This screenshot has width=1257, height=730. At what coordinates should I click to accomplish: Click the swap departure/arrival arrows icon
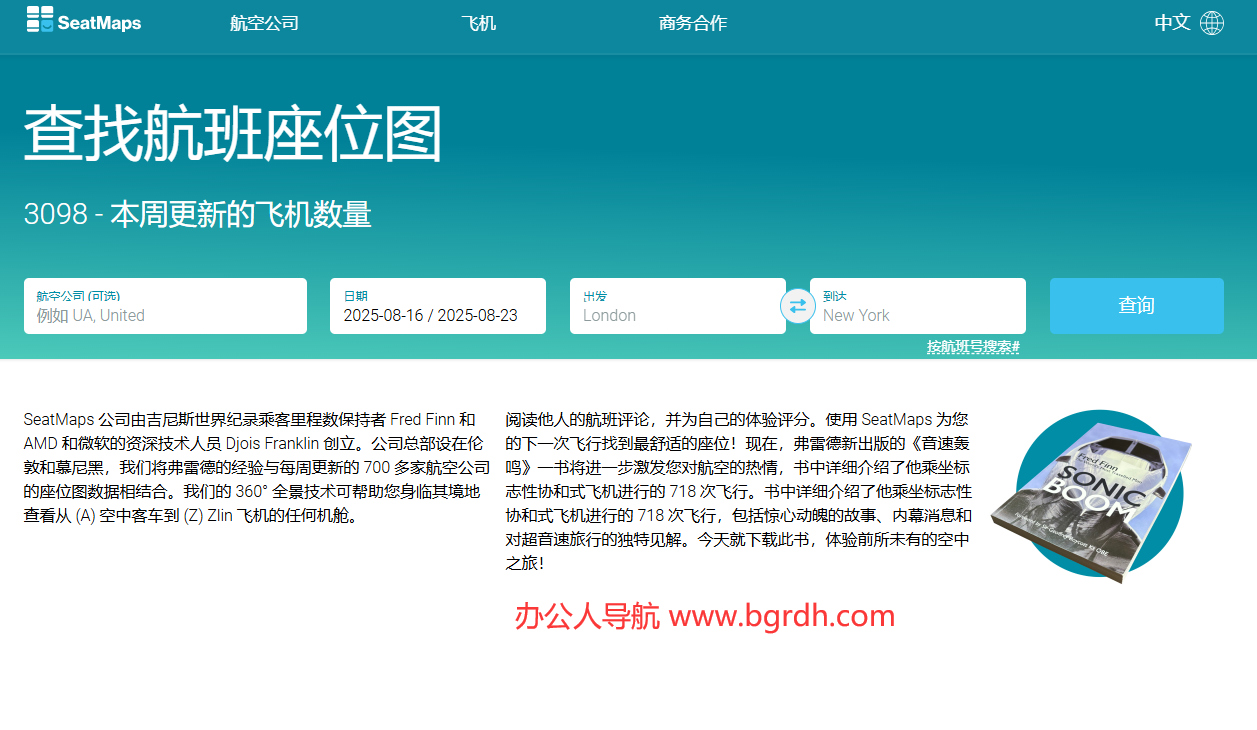797,306
